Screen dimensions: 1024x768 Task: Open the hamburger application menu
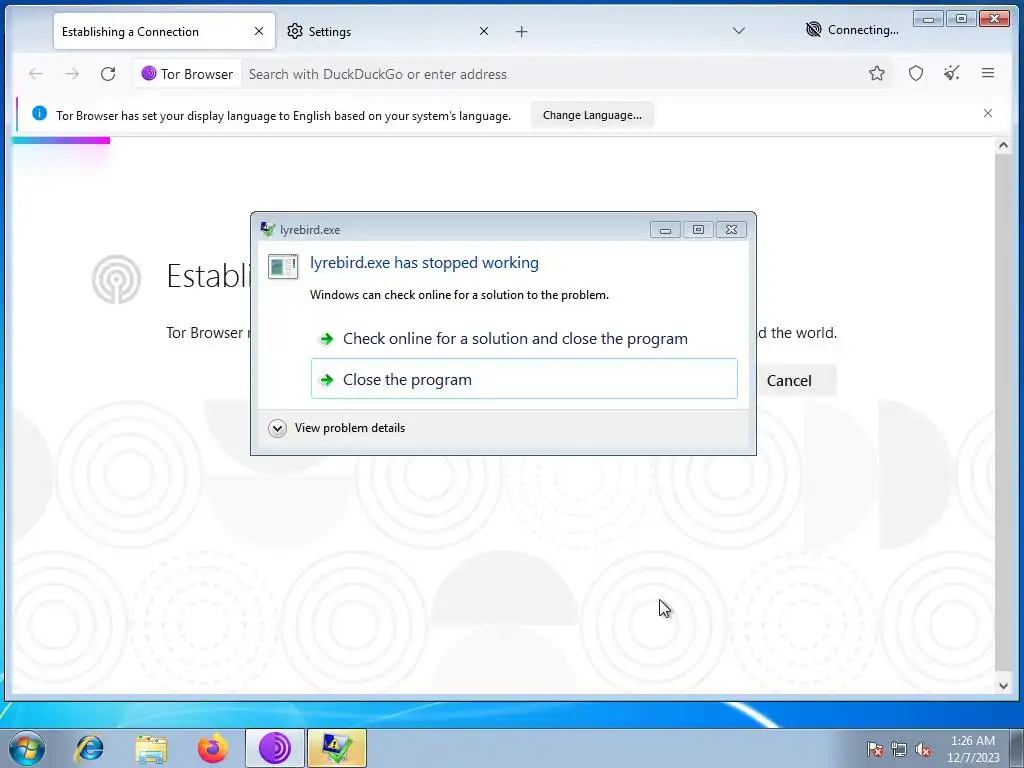[x=987, y=73]
